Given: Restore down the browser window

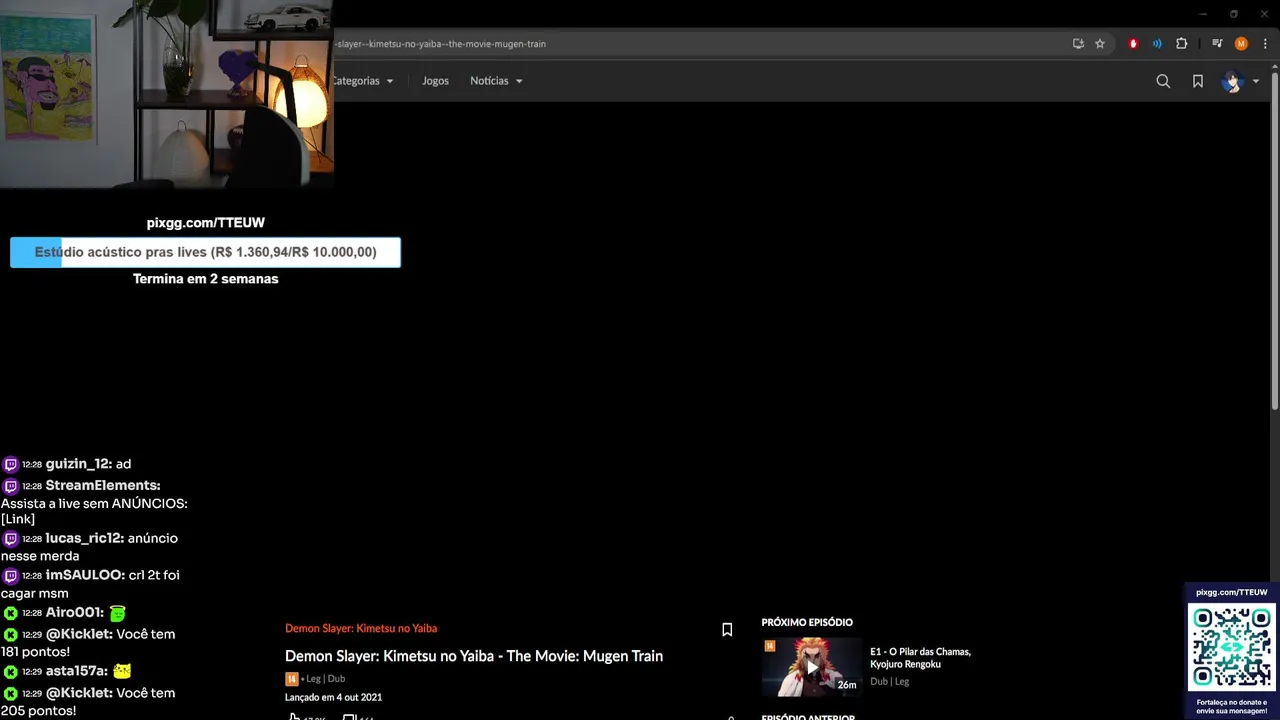Looking at the screenshot, I should [x=1233, y=14].
